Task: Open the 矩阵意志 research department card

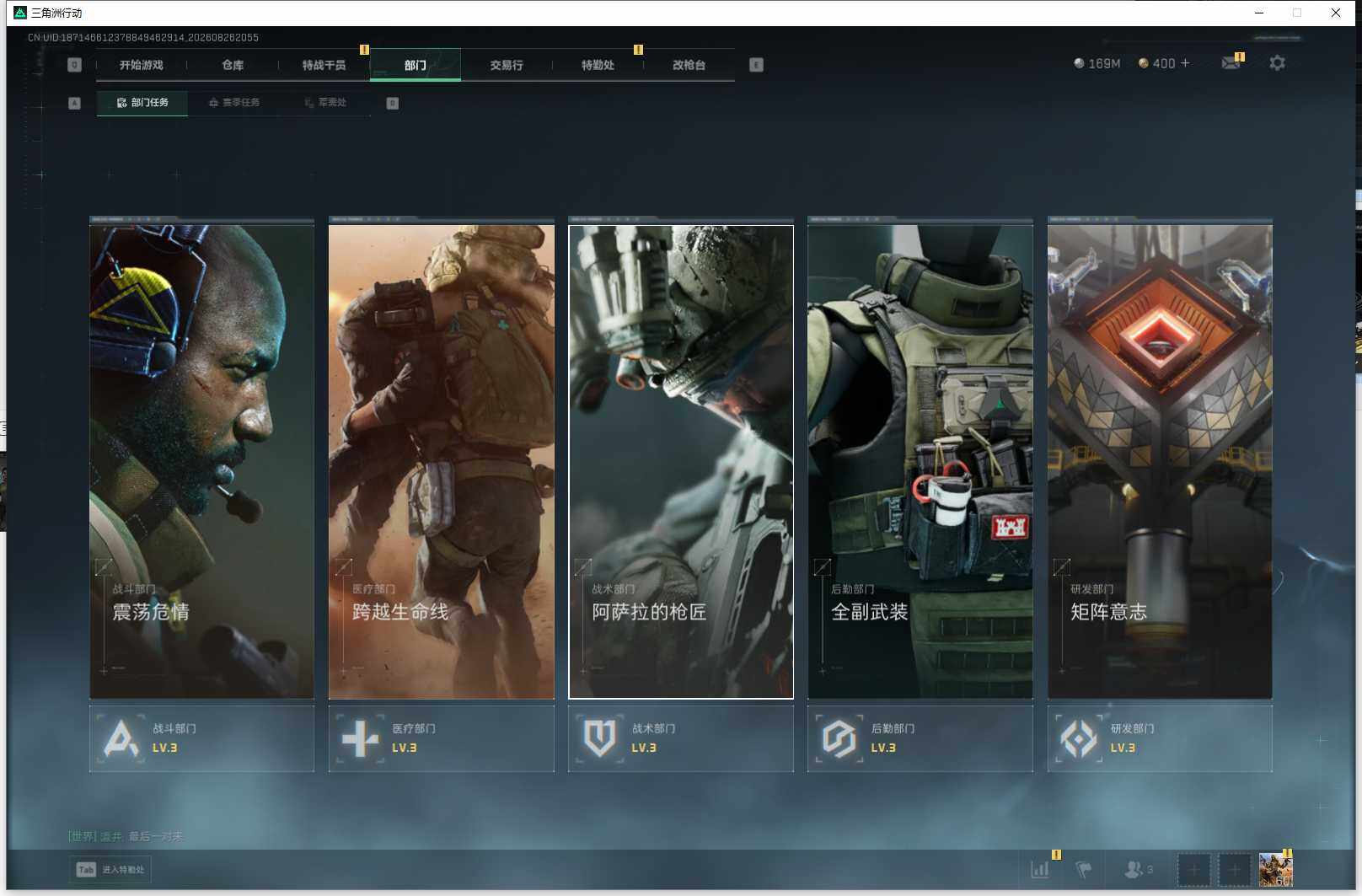Action: click(1160, 462)
